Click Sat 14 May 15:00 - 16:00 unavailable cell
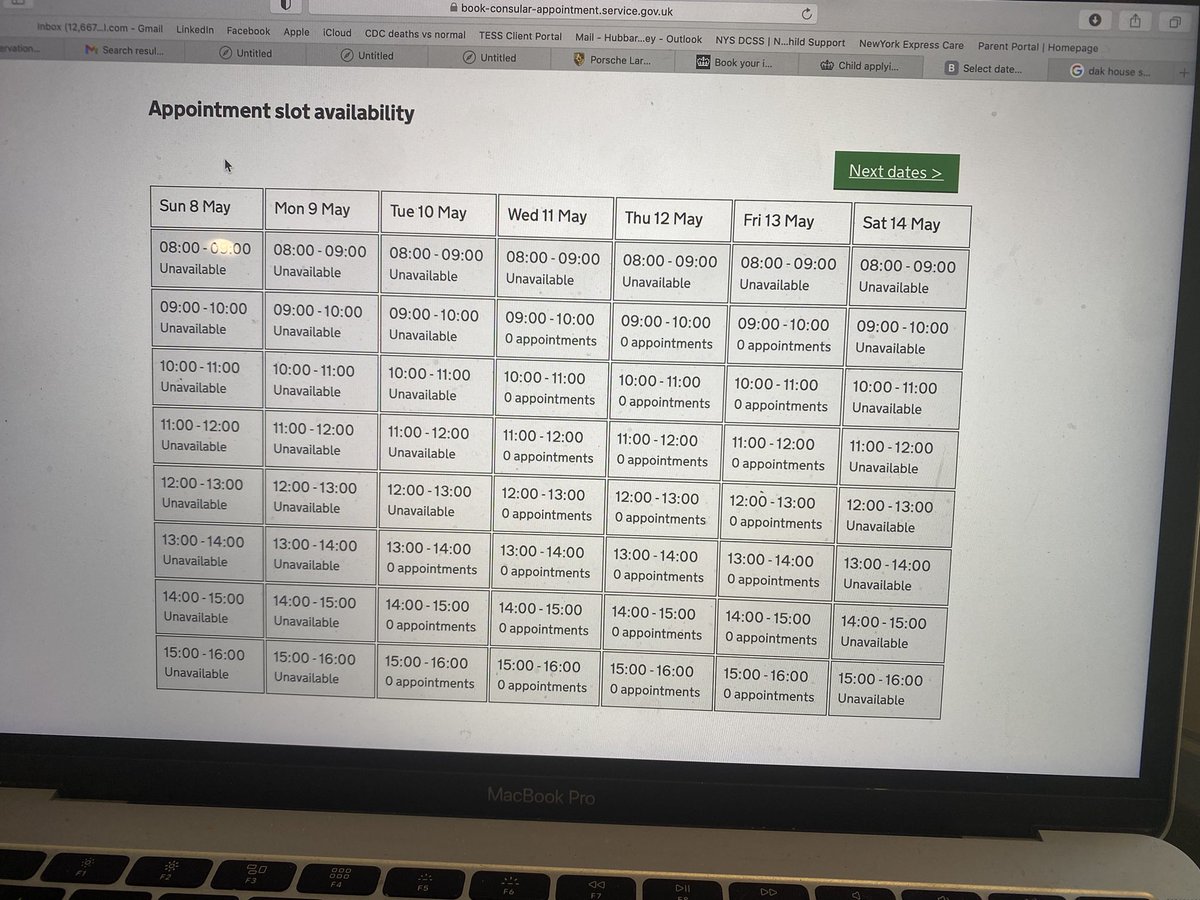The image size is (1200, 900). 887,690
